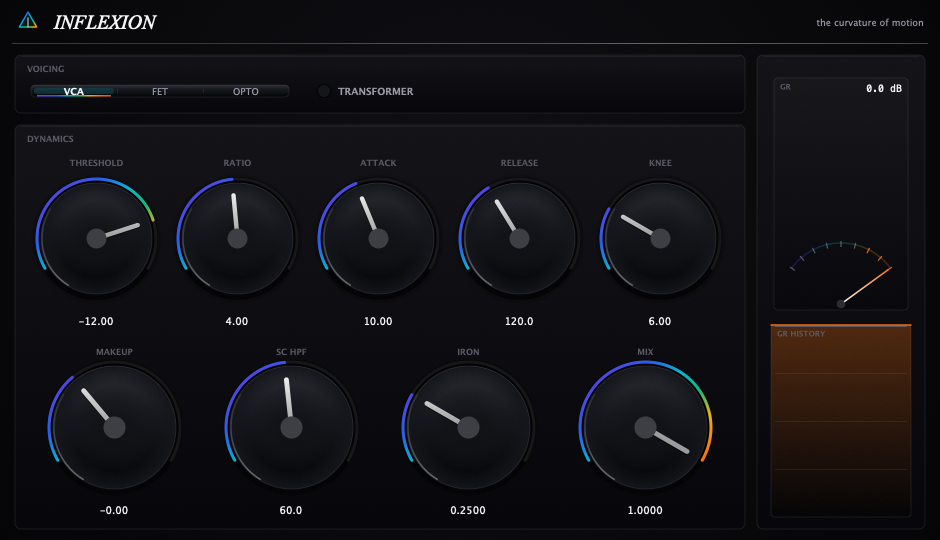Click the release value 120.0

(519, 321)
